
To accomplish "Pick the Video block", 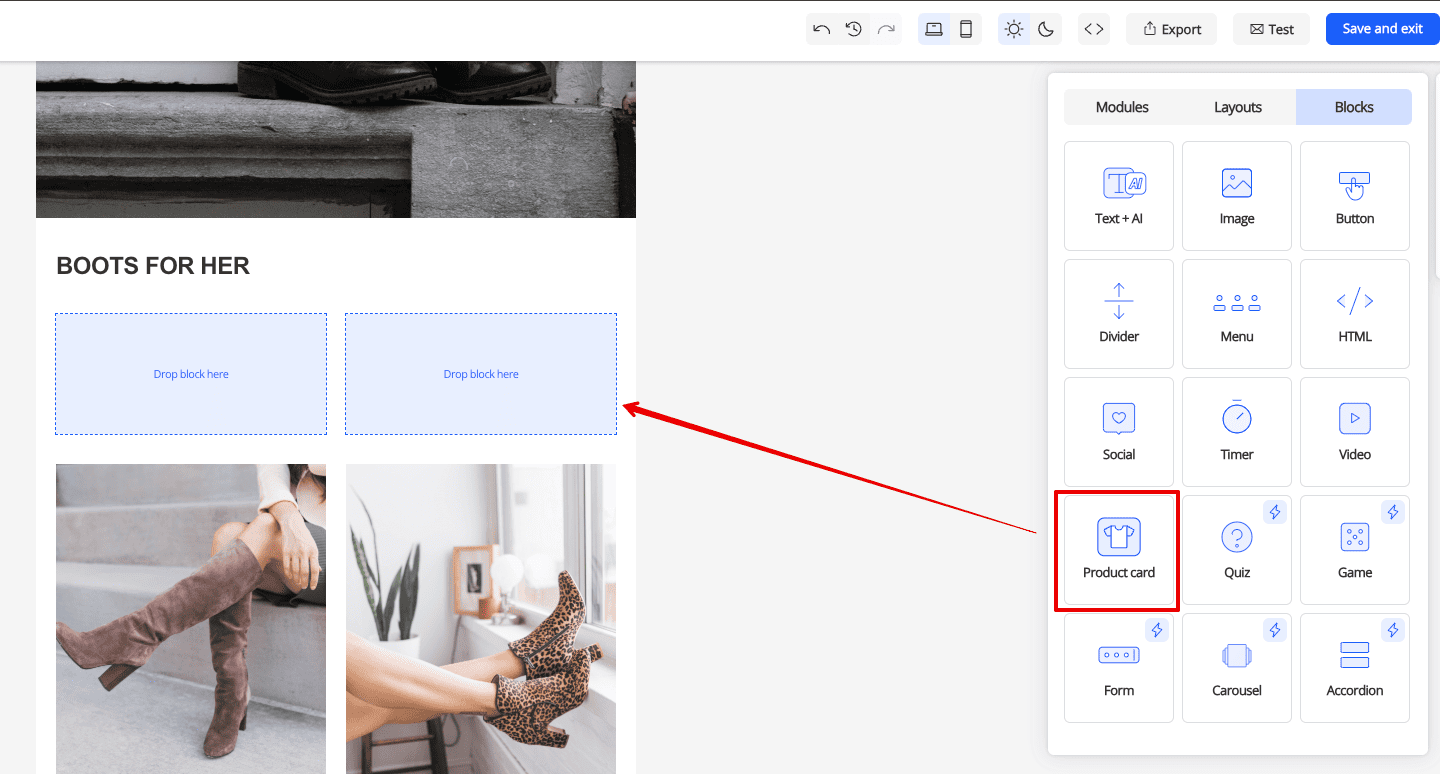I will pyautogui.click(x=1355, y=432).
